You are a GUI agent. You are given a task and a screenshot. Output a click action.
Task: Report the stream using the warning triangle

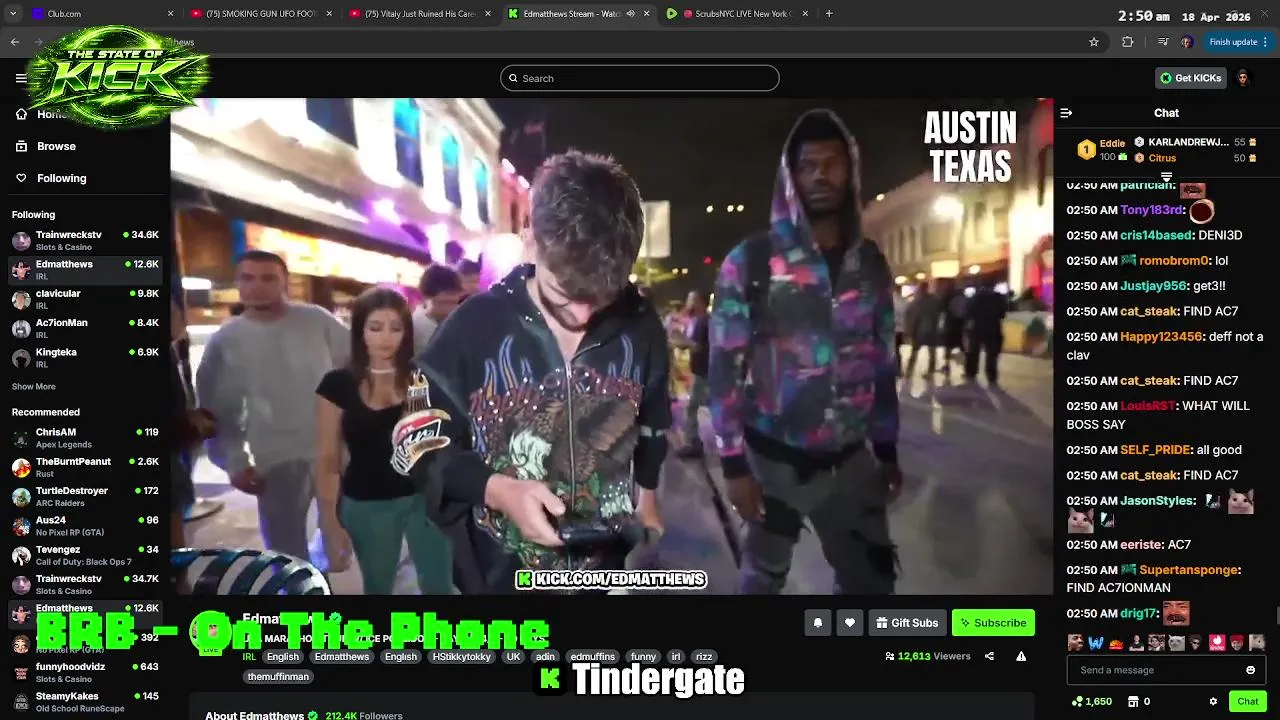point(1021,657)
